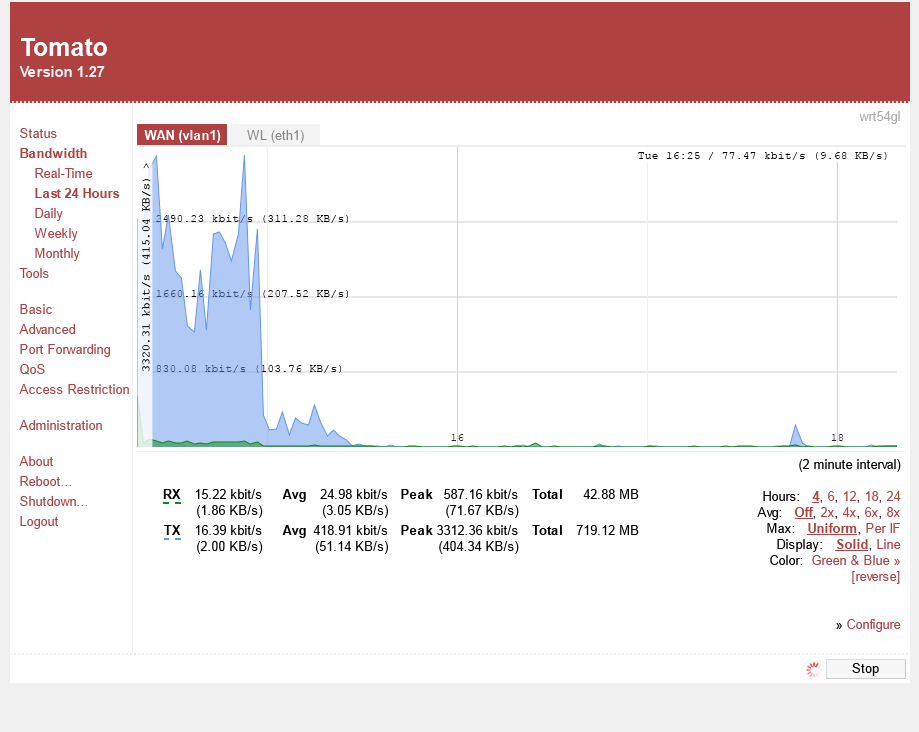Screen dimensions: 919x732
Task: Expand the Advanced settings section
Action: [47, 329]
